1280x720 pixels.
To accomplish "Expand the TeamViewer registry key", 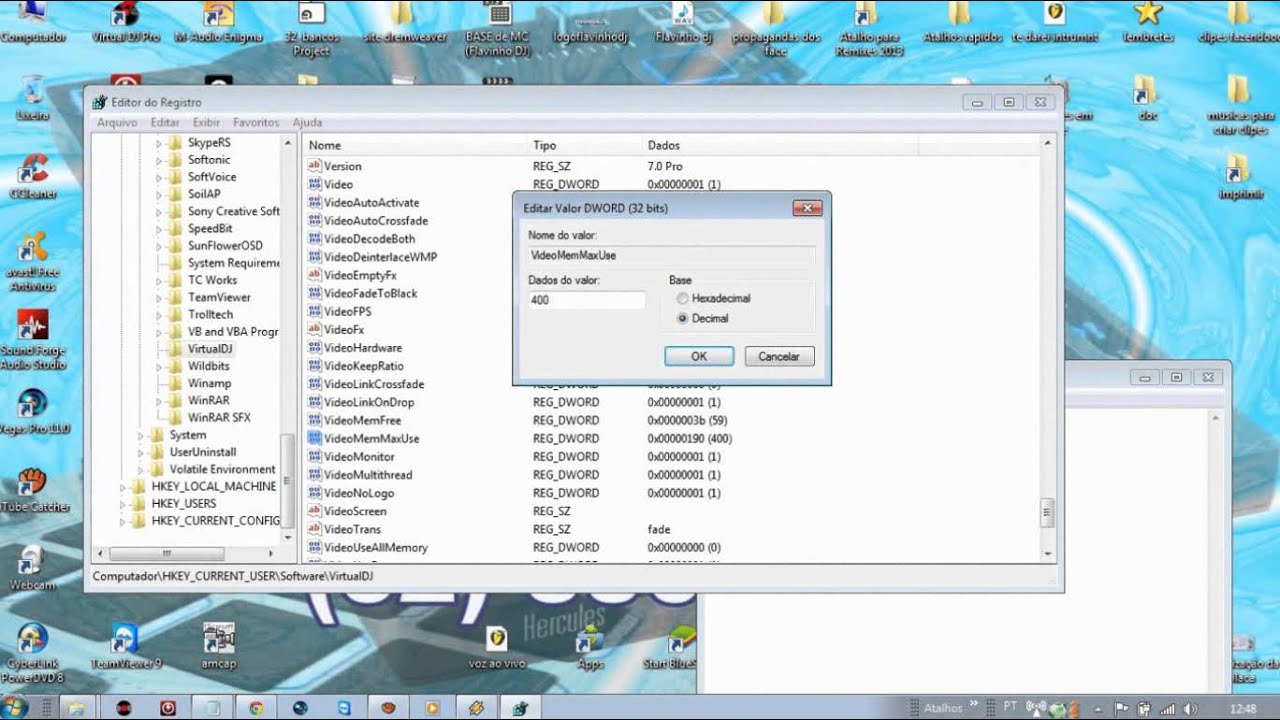I will click(158, 297).
